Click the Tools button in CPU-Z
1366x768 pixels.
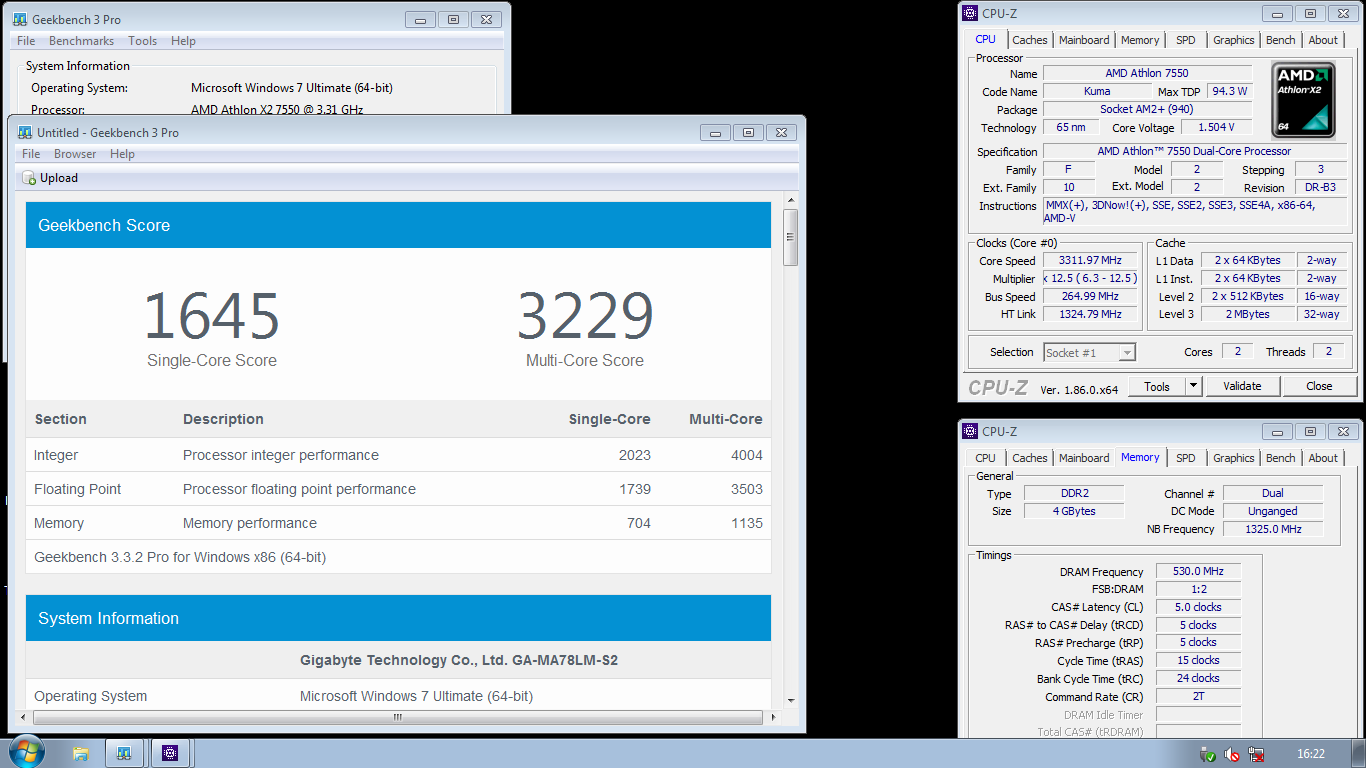click(1157, 386)
